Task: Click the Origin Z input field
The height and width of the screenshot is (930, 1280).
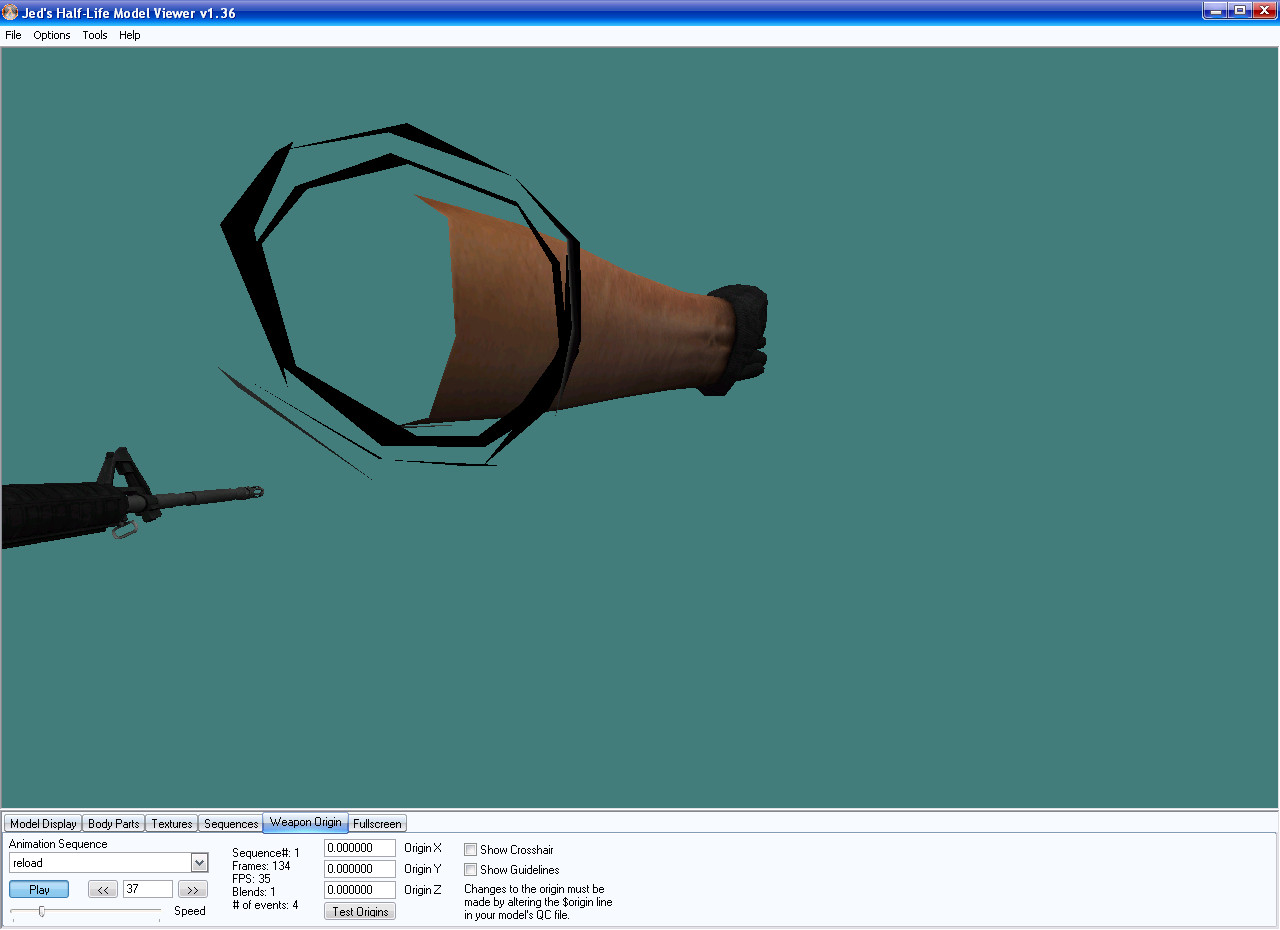Action: 360,890
